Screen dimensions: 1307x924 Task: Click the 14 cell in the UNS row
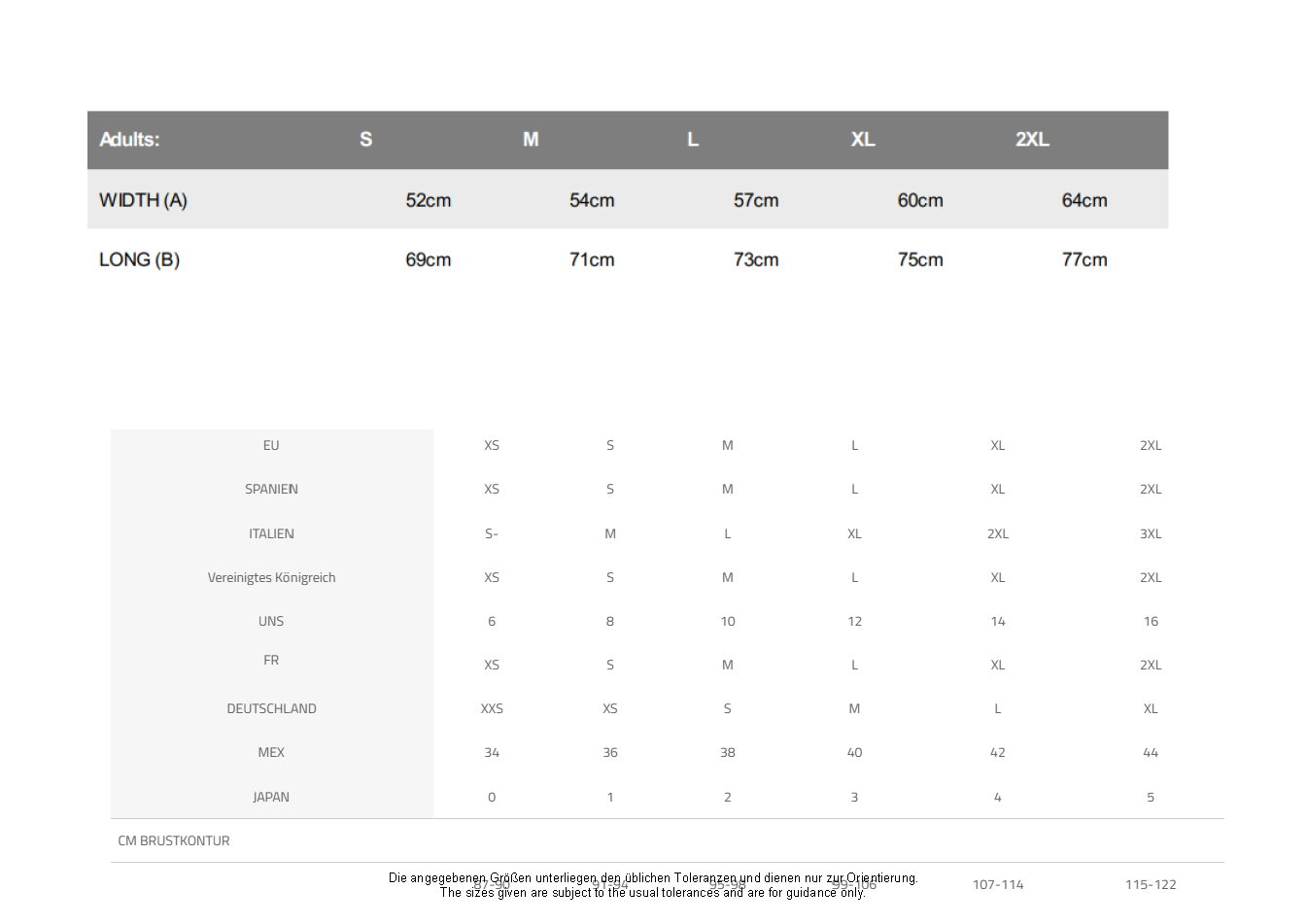tap(998, 621)
